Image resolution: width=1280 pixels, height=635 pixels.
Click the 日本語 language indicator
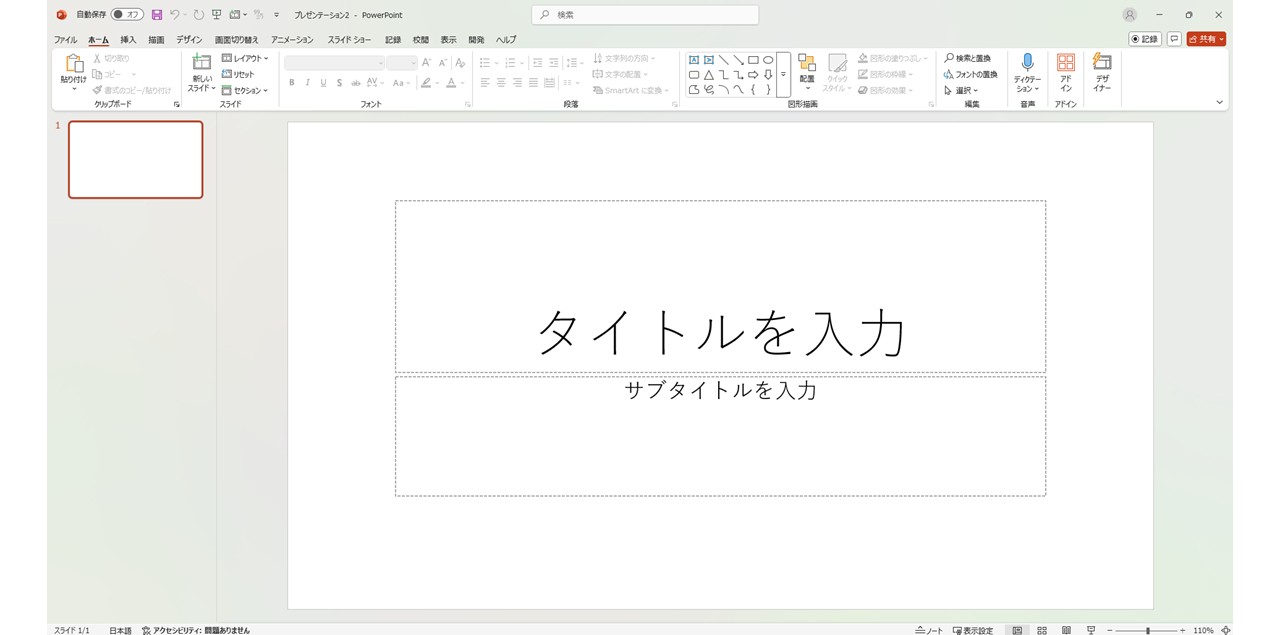pyautogui.click(x=120, y=630)
